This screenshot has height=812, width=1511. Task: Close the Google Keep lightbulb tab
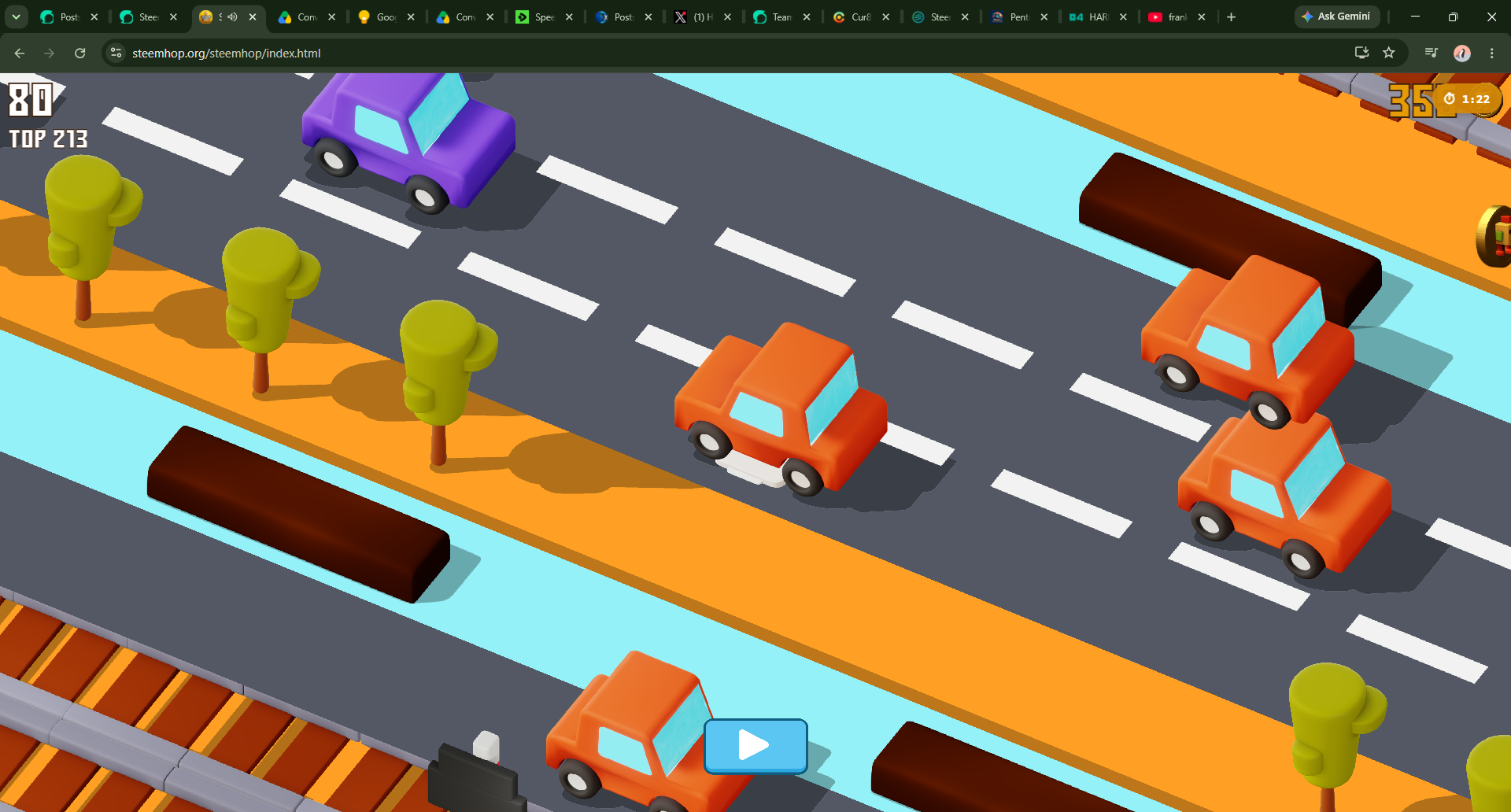(x=411, y=17)
